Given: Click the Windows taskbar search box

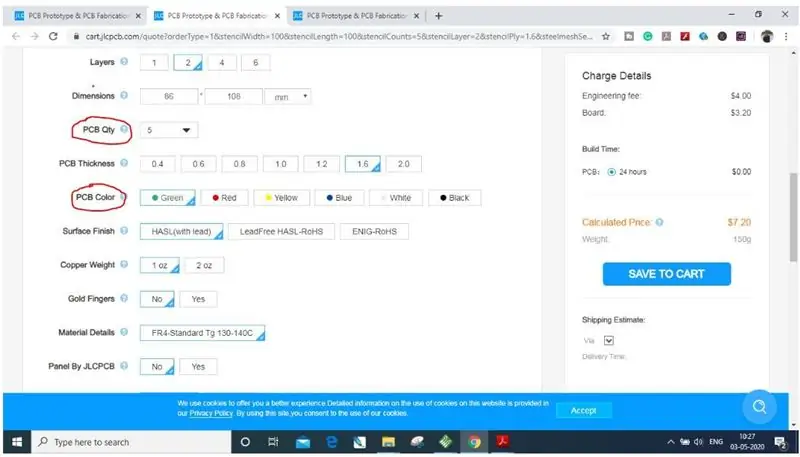Looking at the screenshot, I should tap(132, 442).
